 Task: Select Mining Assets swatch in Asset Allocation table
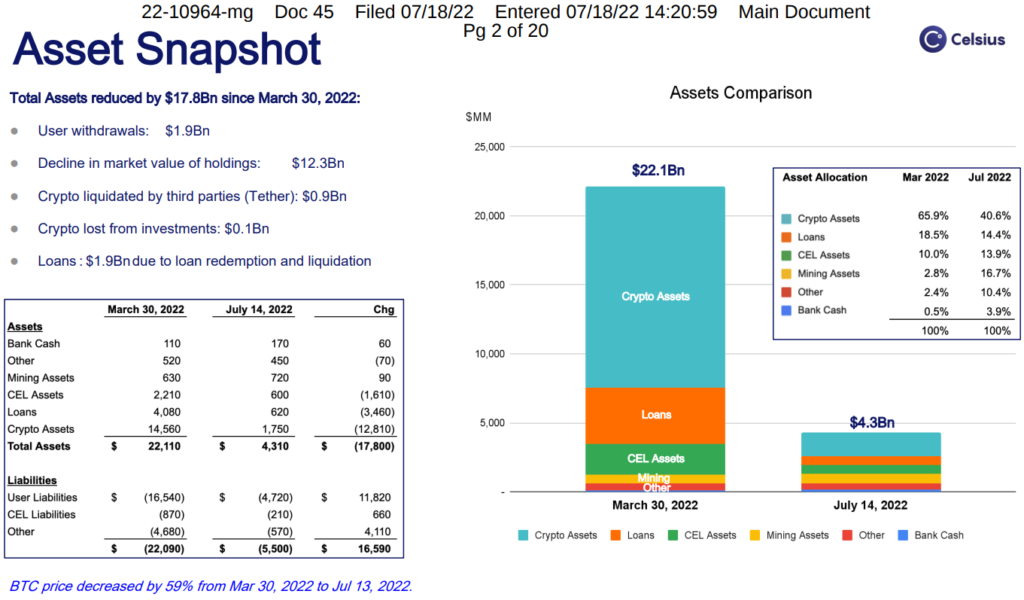pyautogui.click(x=787, y=274)
